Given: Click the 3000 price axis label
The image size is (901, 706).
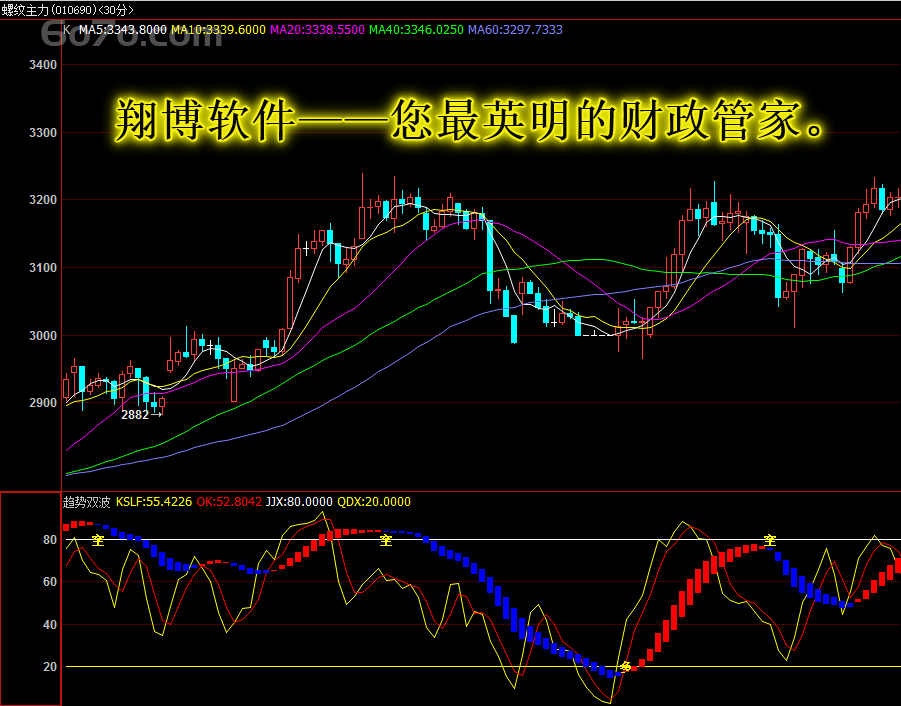Looking at the screenshot, I should (43, 335).
